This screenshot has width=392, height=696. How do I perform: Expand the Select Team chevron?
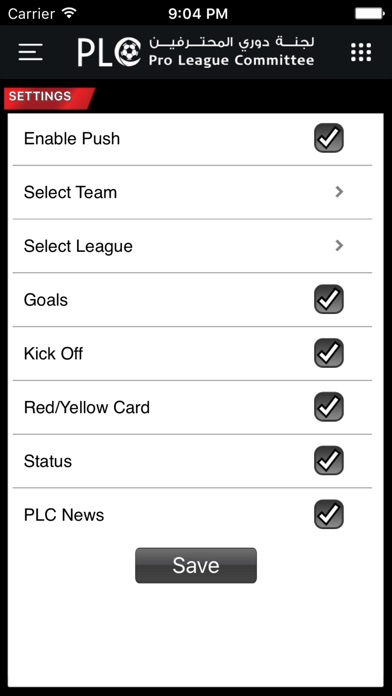tap(339, 192)
